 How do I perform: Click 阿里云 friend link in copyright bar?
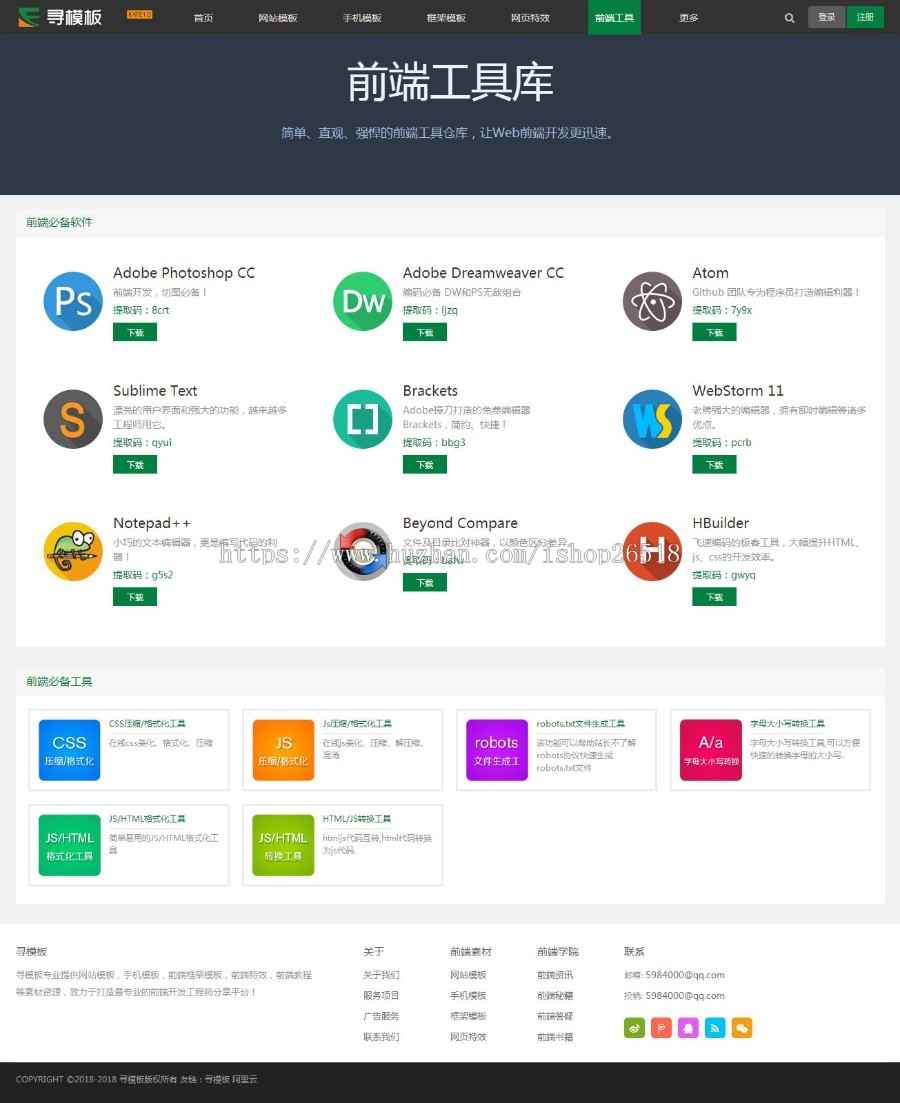tap(244, 1079)
